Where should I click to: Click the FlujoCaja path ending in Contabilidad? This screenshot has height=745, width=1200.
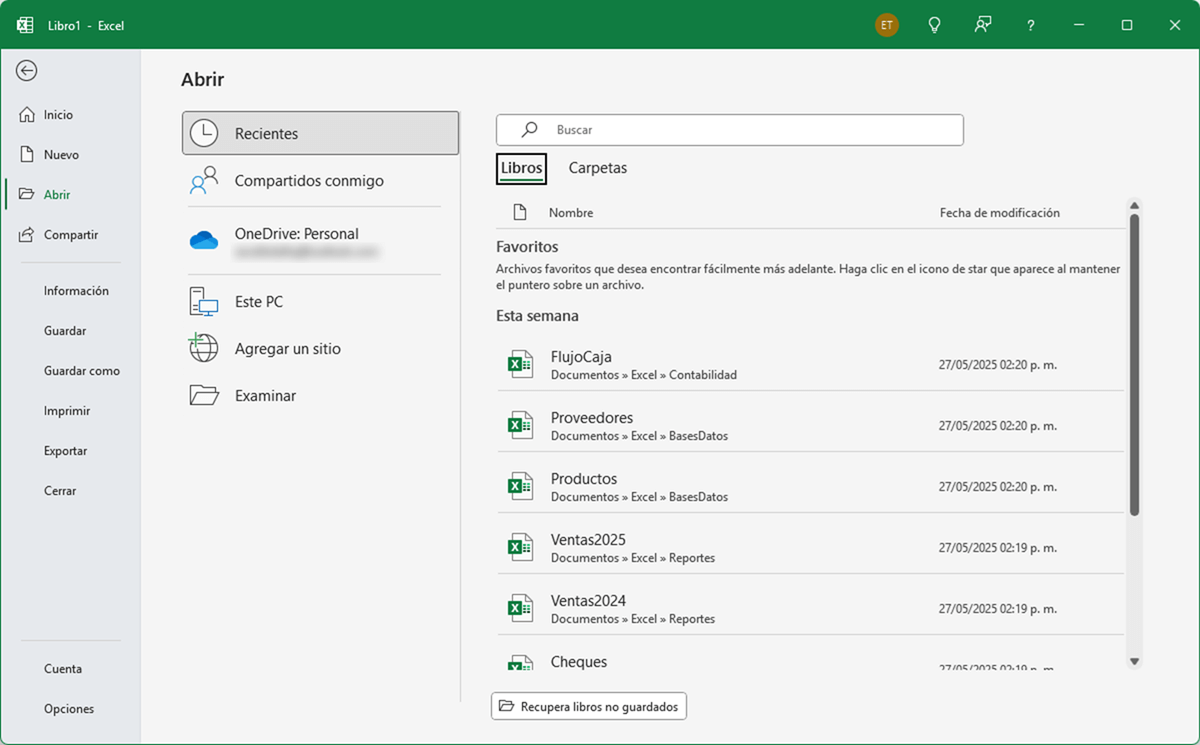[x=644, y=375]
